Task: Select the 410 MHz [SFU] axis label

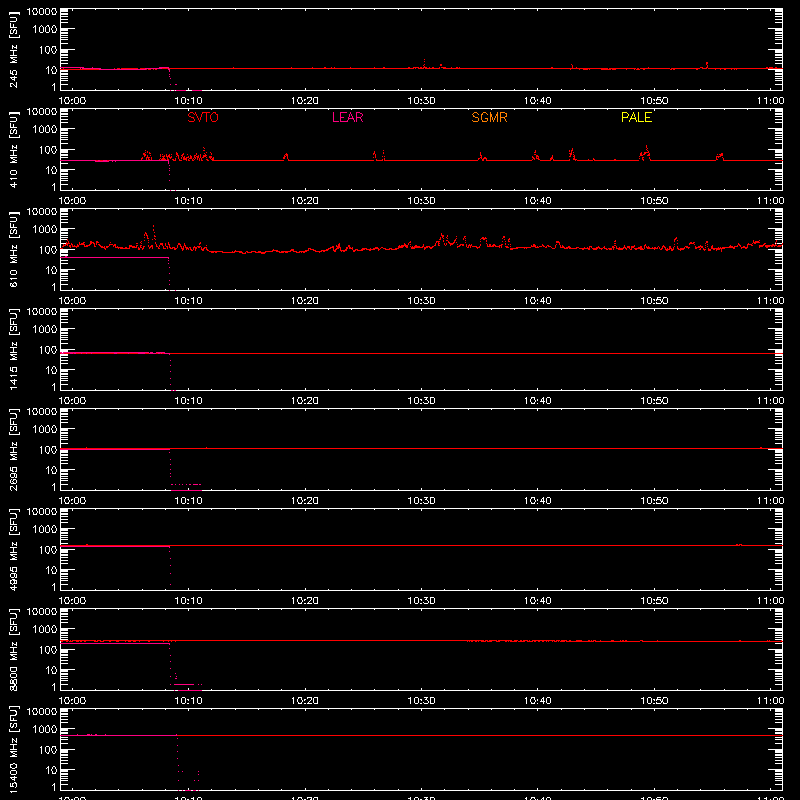Action: tap(13, 149)
